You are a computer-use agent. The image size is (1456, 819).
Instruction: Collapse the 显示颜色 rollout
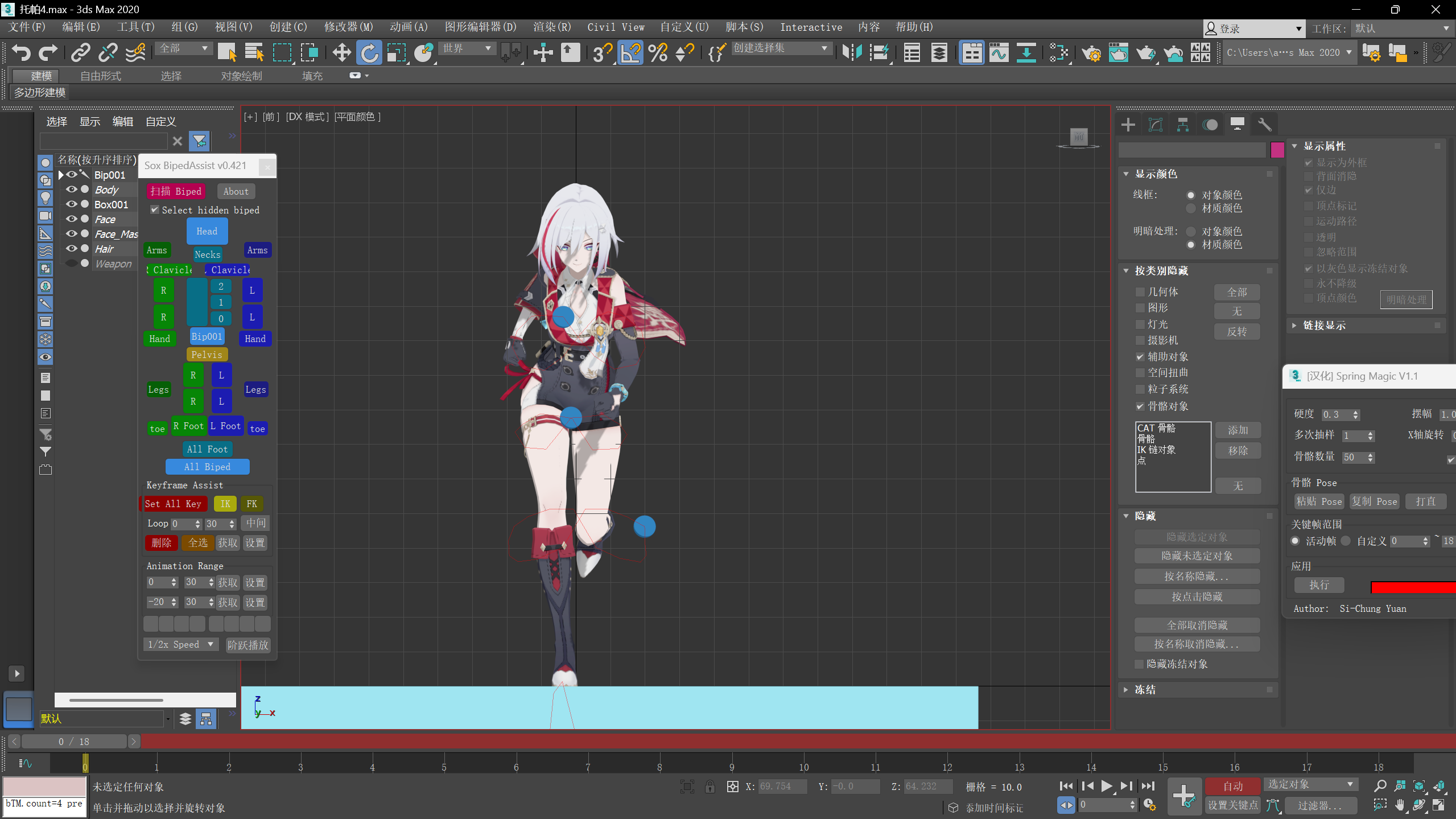coord(1126,174)
